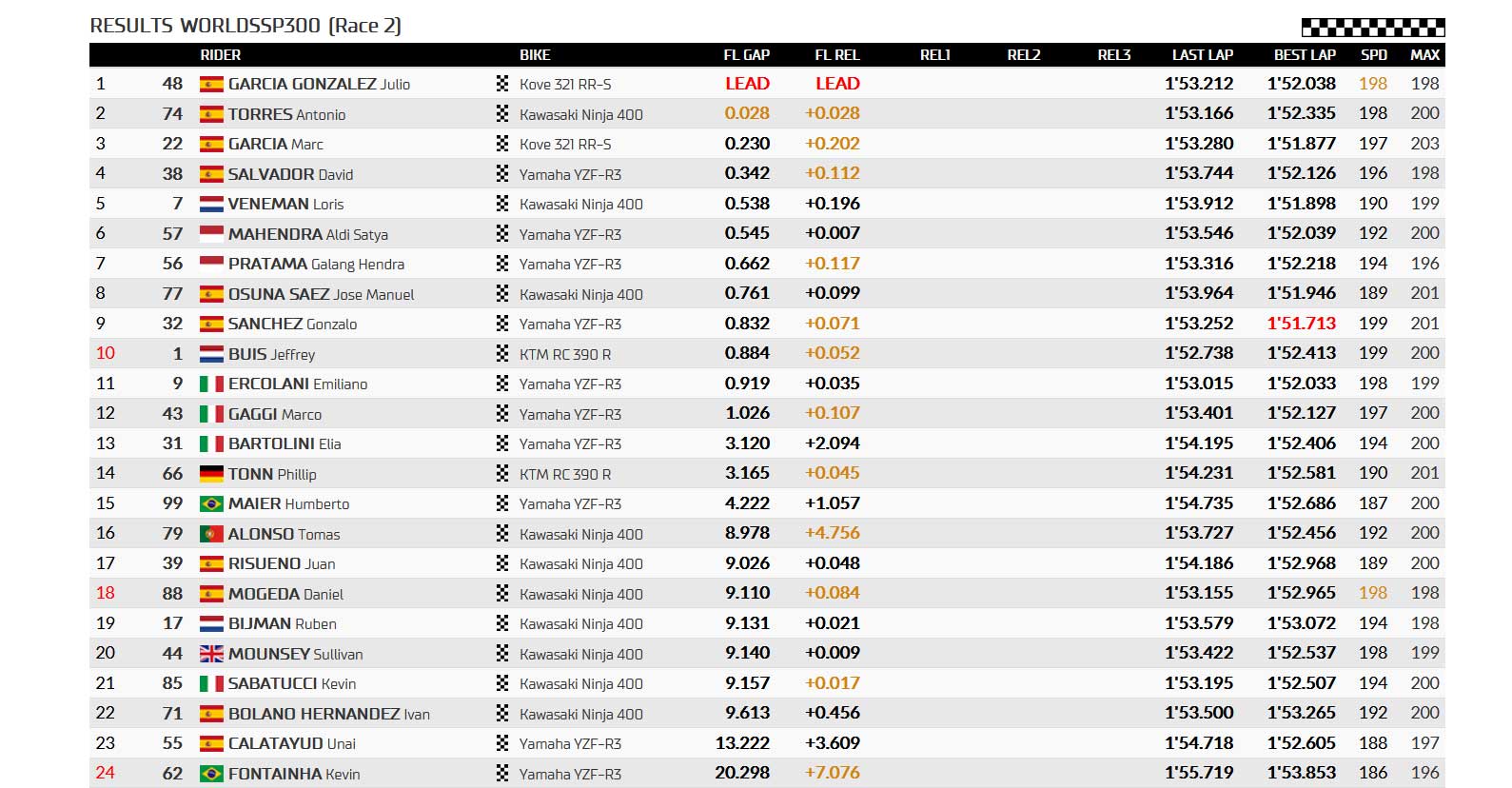Click the MAX speed value 203
This screenshot has width=1512, height=788.
coord(1424,144)
